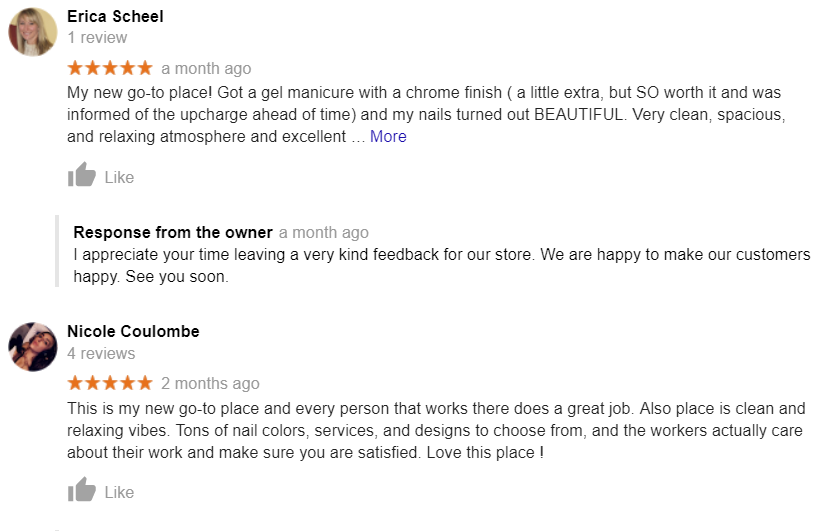Click the "1 review" count under Erica Scheel

(97, 38)
